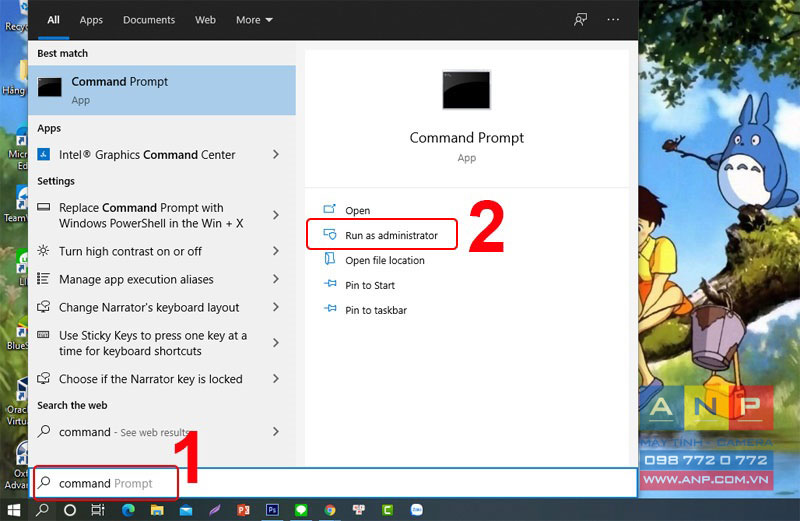Image resolution: width=800 pixels, height=521 pixels.
Task: Switch to the Apps search tab
Action: coord(91,20)
